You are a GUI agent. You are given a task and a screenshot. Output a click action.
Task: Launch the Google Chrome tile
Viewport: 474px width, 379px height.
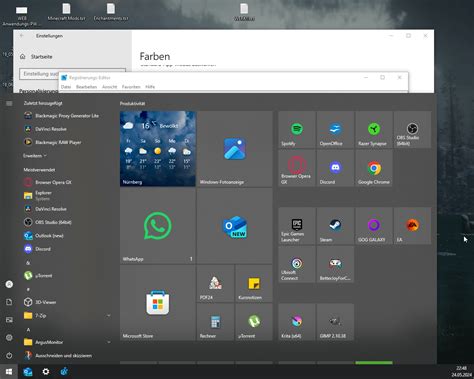pos(374,168)
